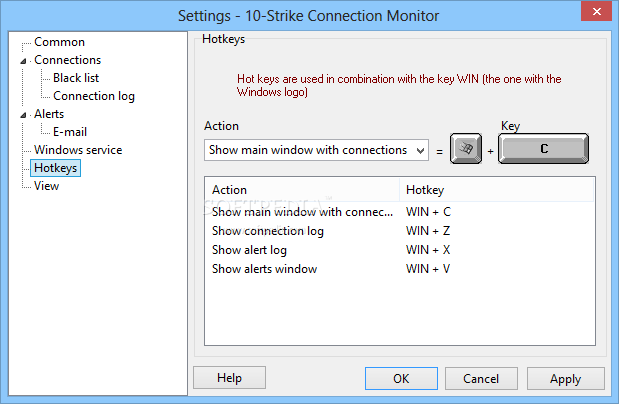The image size is (619, 404).
Task: Select the Show alerts window row
Action: (x=400, y=269)
